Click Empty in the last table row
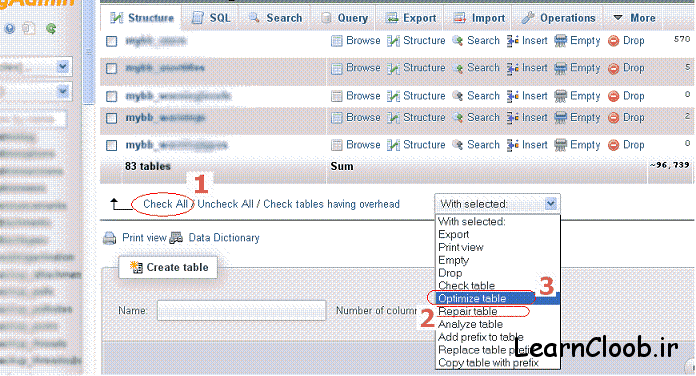Screen dimensions: 696x376 577,145
